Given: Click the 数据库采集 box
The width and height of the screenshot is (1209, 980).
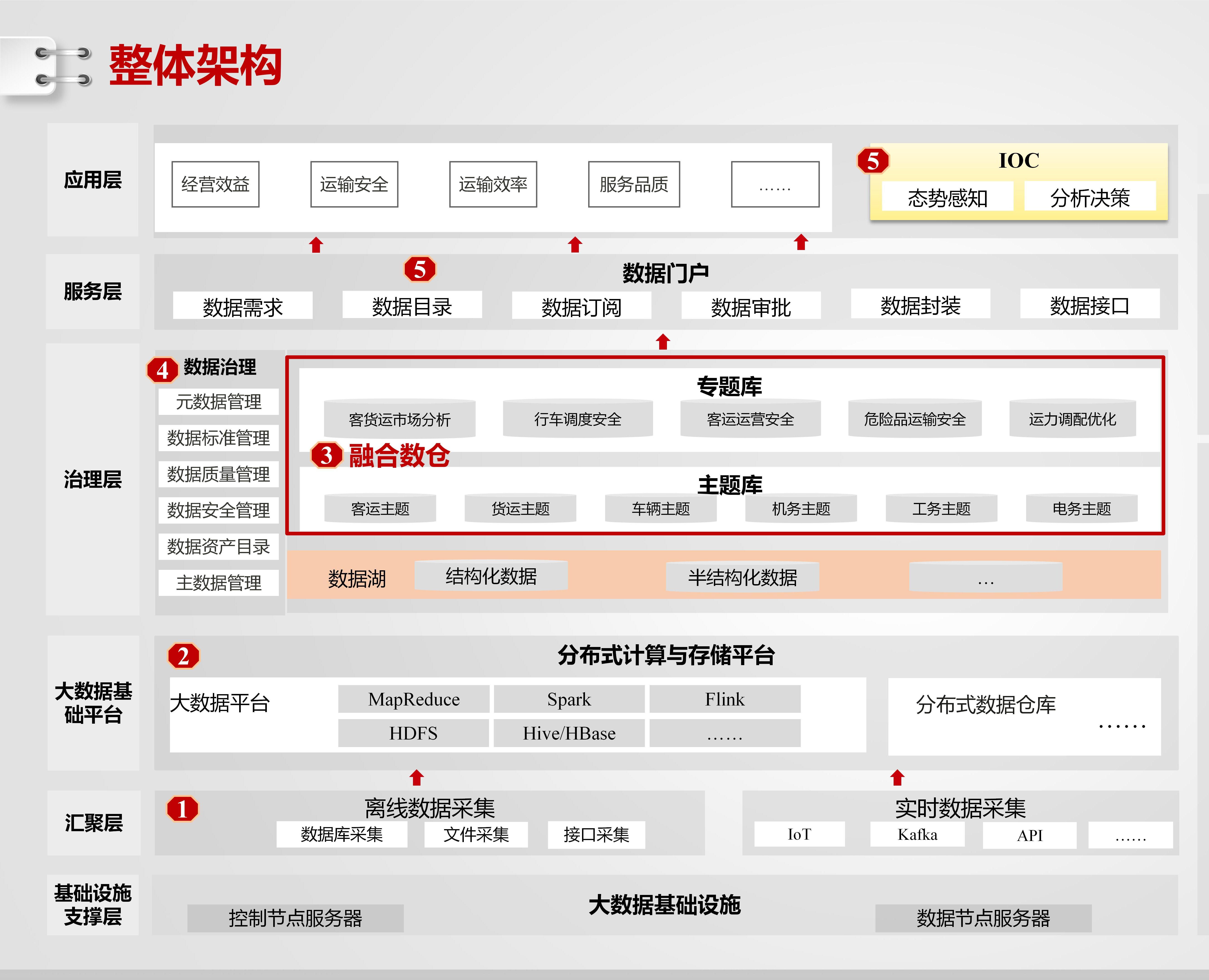Looking at the screenshot, I should (342, 834).
